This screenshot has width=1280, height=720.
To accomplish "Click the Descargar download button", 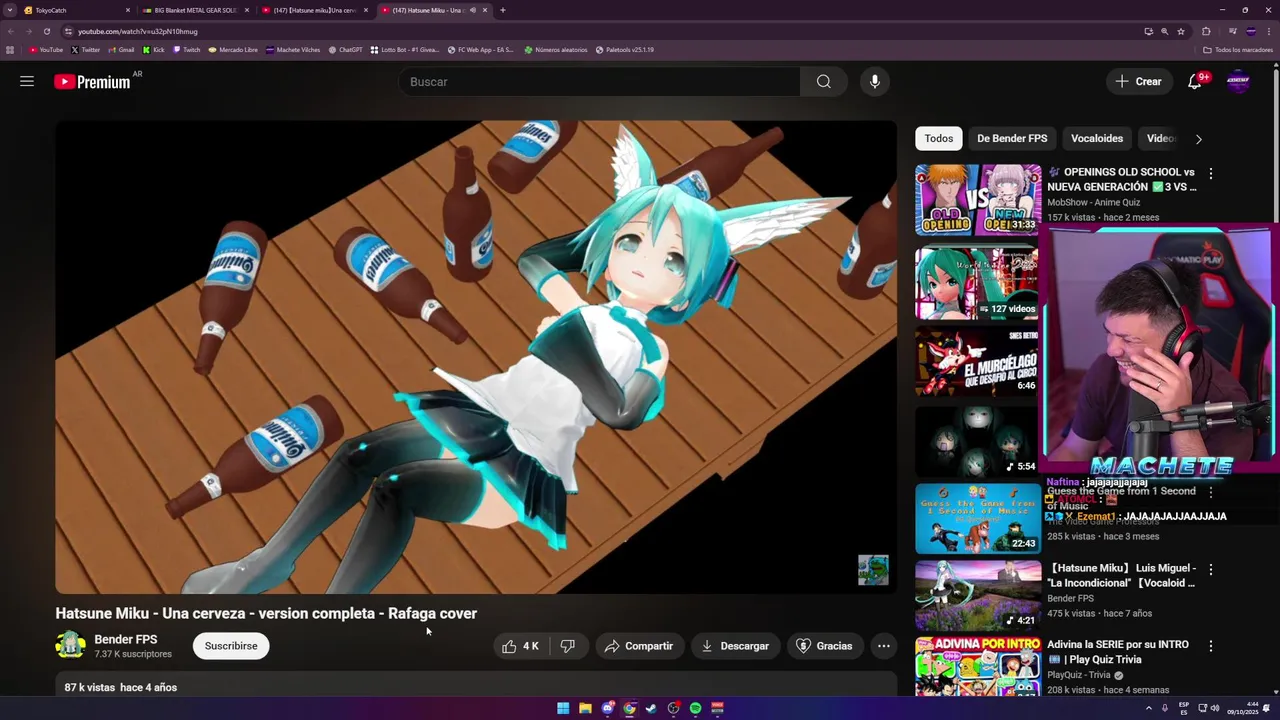I will click(x=735, y=646).
